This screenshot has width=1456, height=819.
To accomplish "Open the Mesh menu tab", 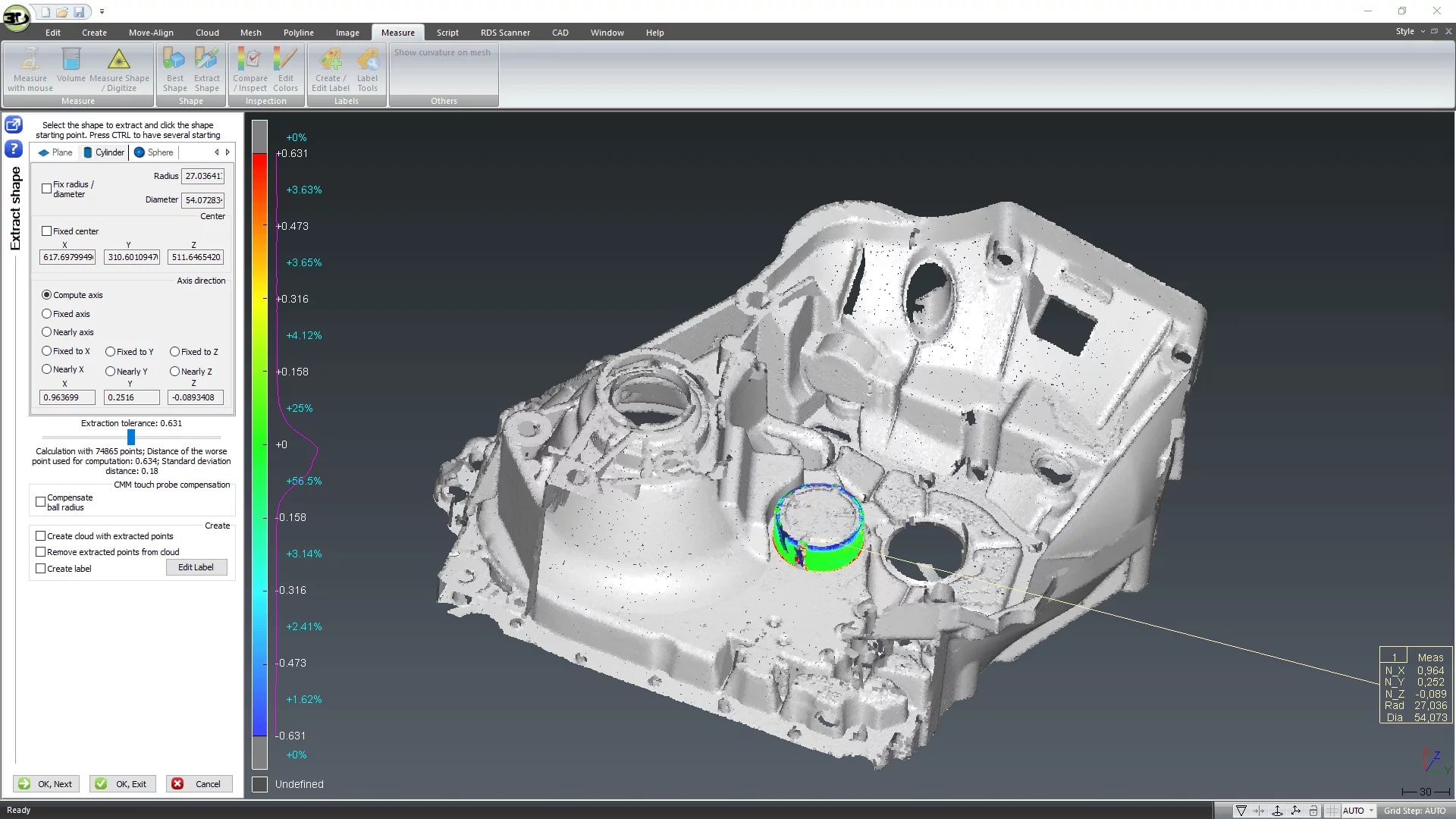I will click(x=250, y=32).
